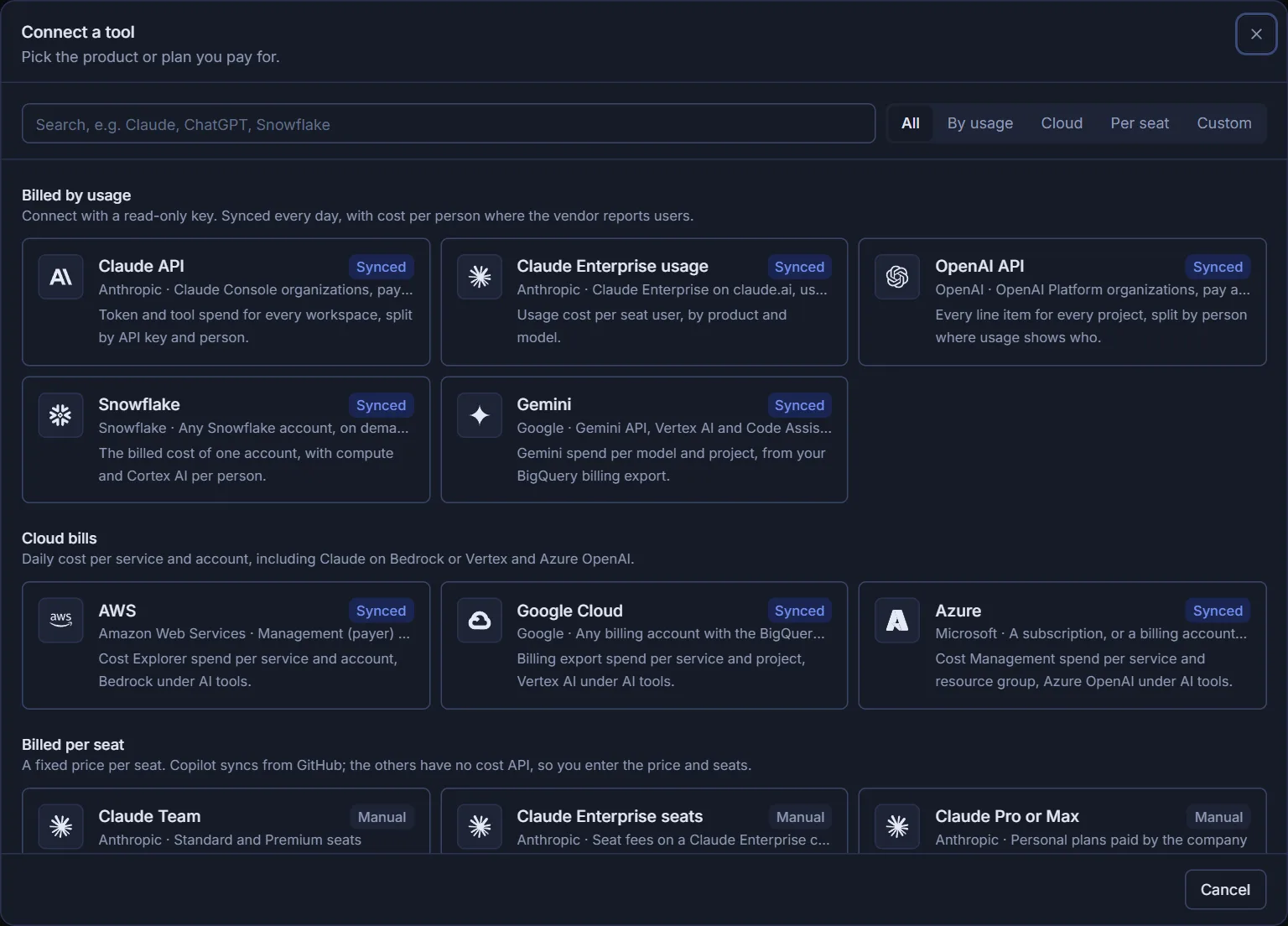
Task: Click the AWS logo icon
Action: (x=60, y=621)
